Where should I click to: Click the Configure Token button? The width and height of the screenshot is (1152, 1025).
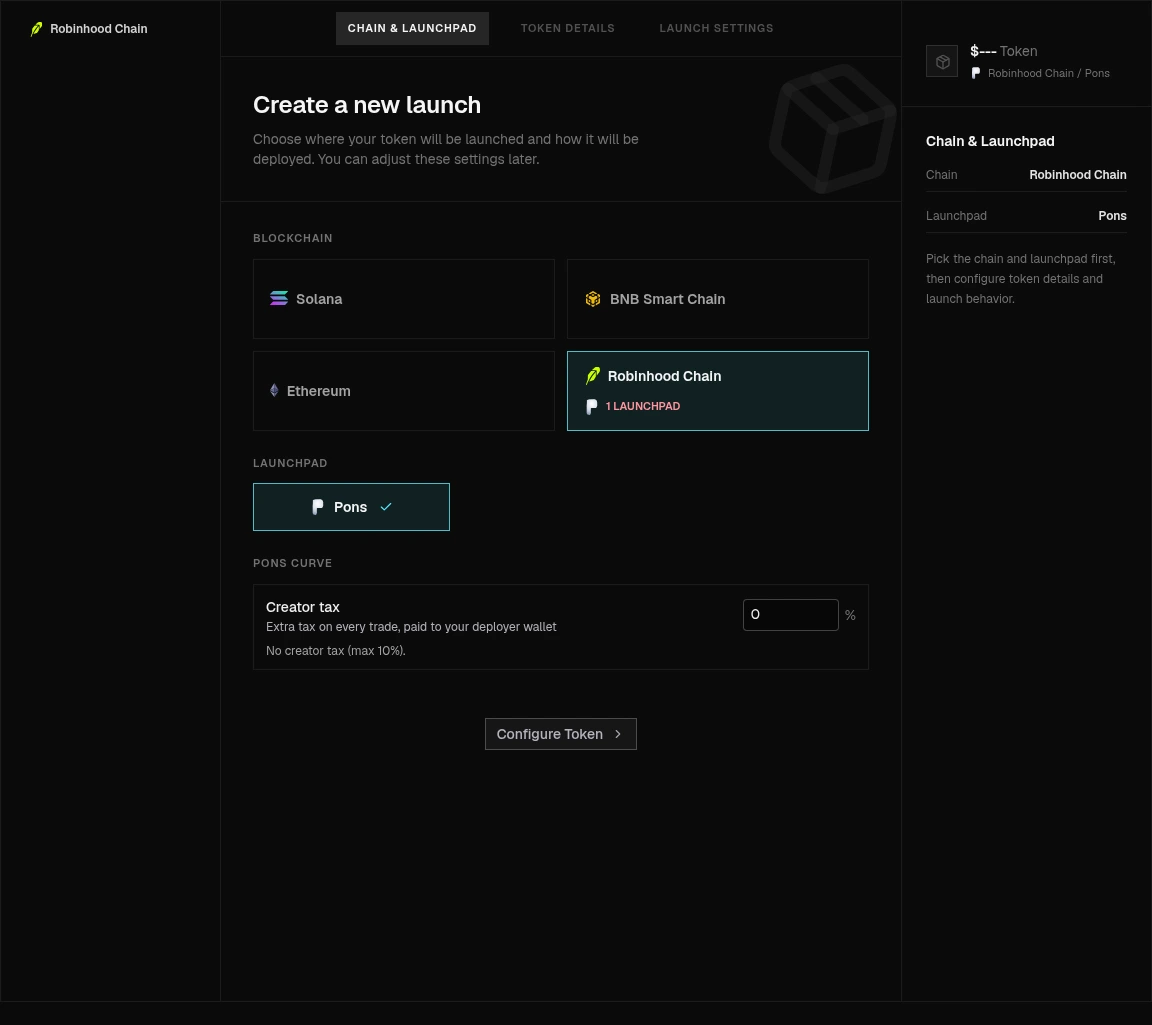[561, 734]
